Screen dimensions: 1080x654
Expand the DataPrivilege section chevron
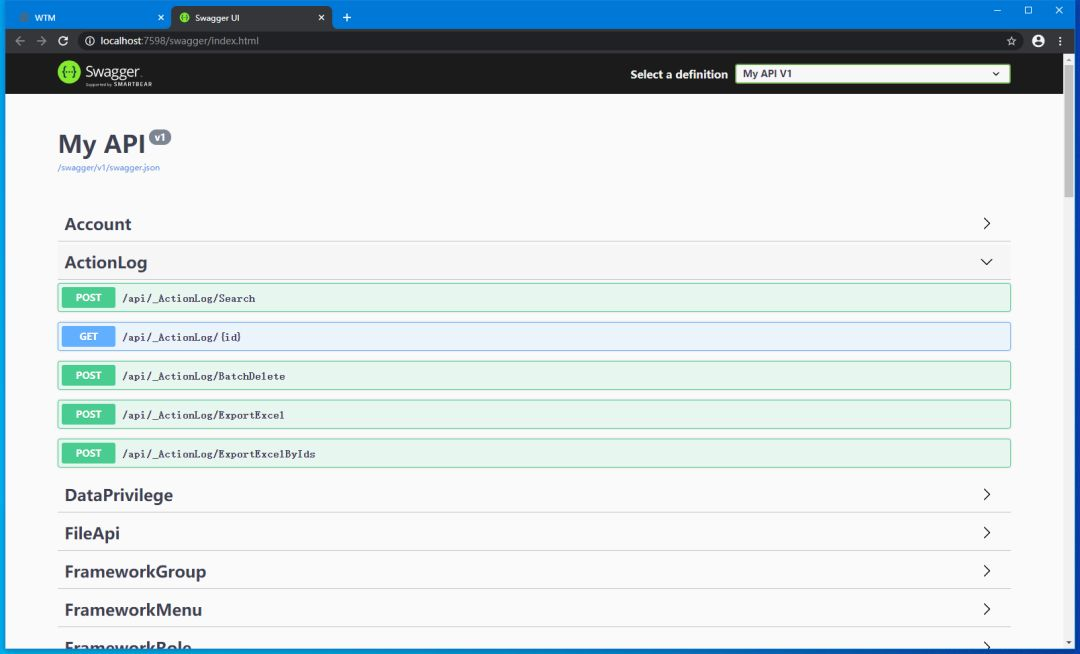(x=986, y=494)
